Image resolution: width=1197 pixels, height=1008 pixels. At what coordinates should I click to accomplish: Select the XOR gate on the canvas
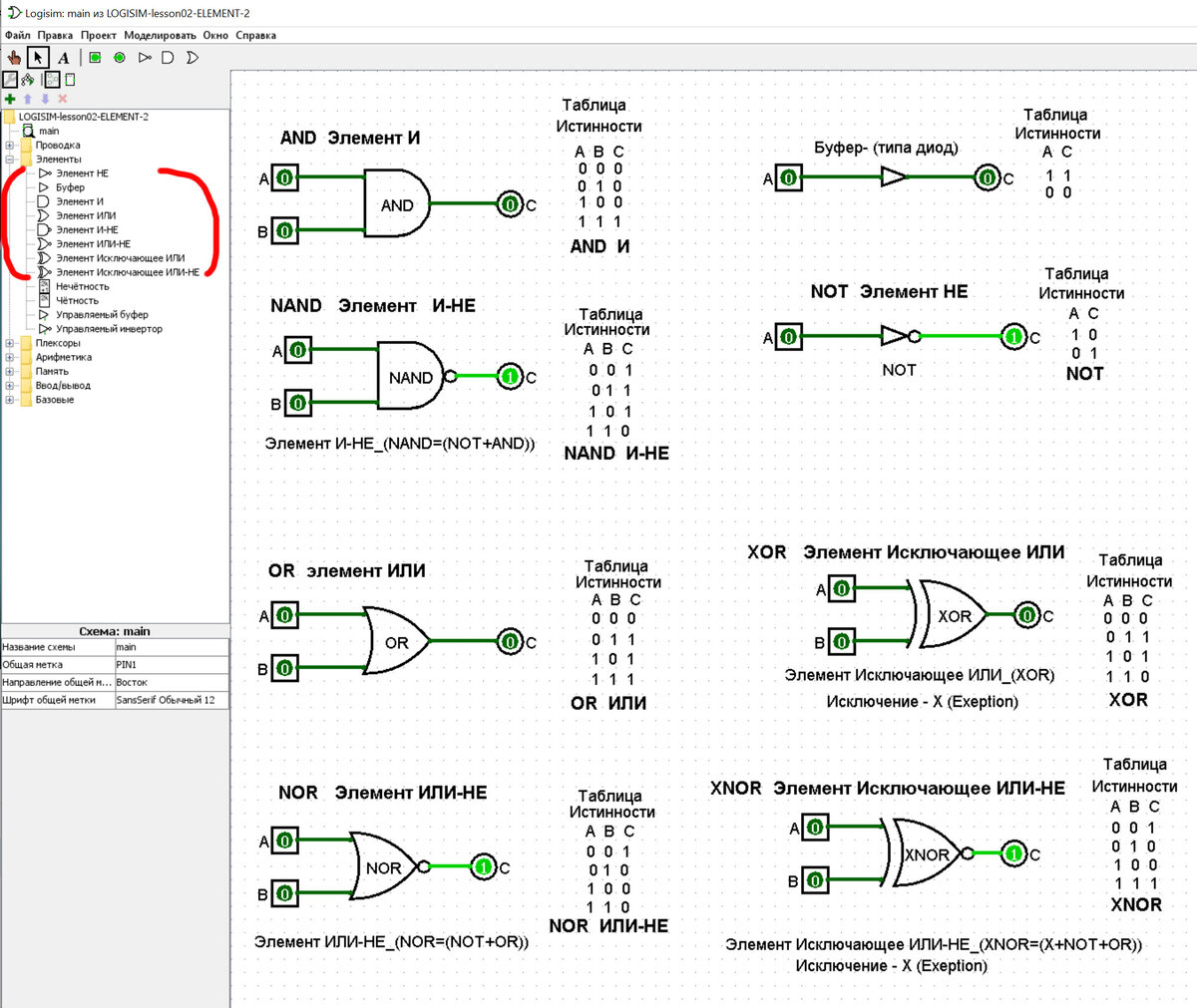click(948, 615)
